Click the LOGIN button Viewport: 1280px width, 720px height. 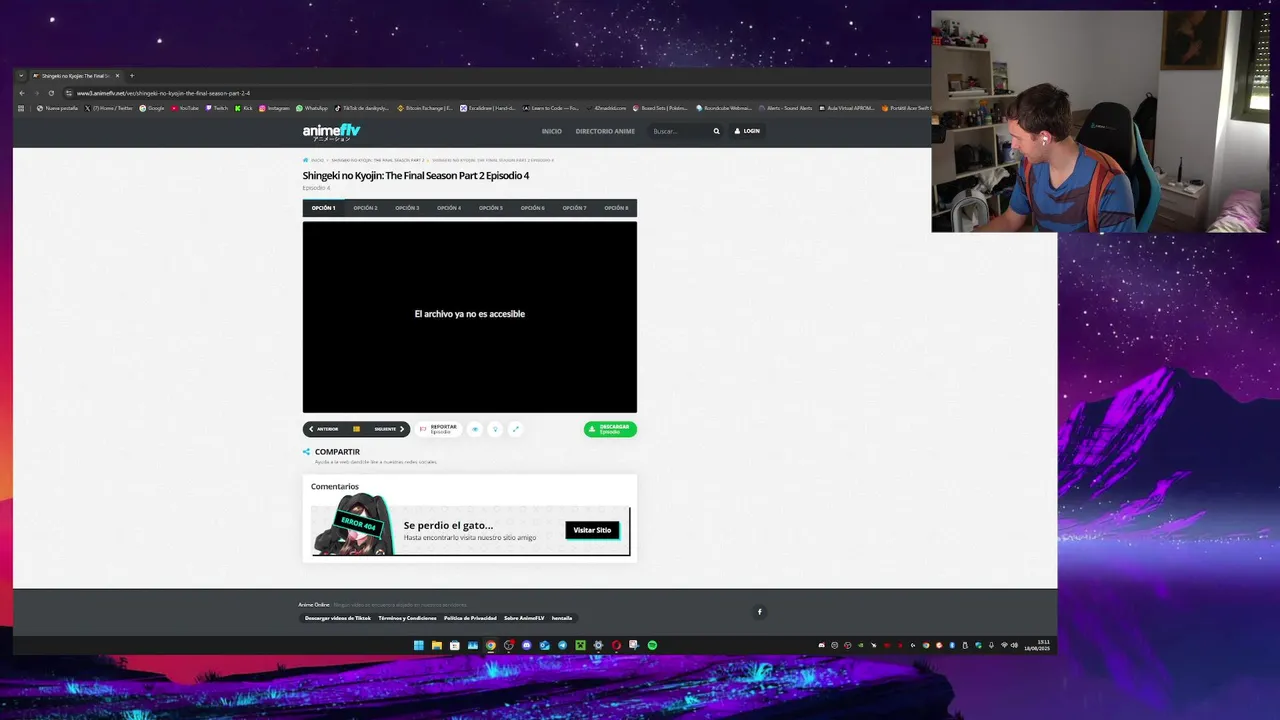point(747,131)
